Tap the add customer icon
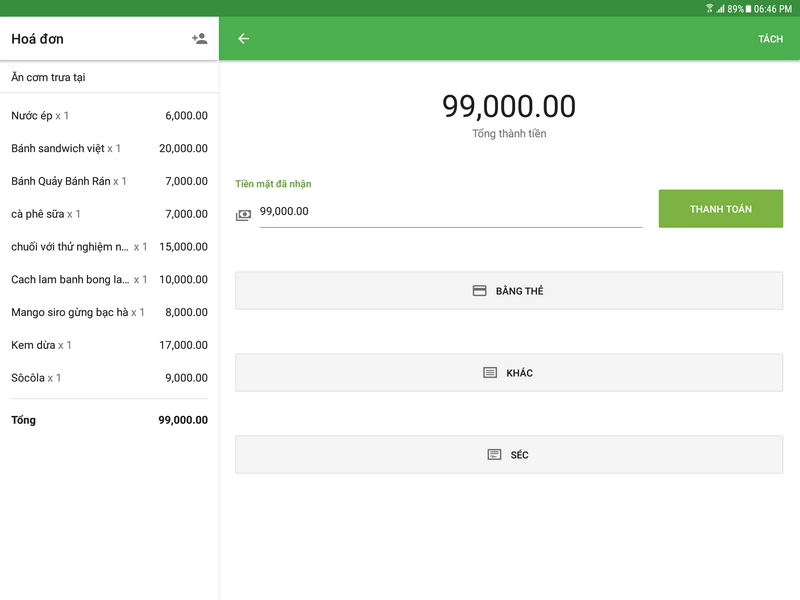The image size is (800, 600). (x=199, y=39)
